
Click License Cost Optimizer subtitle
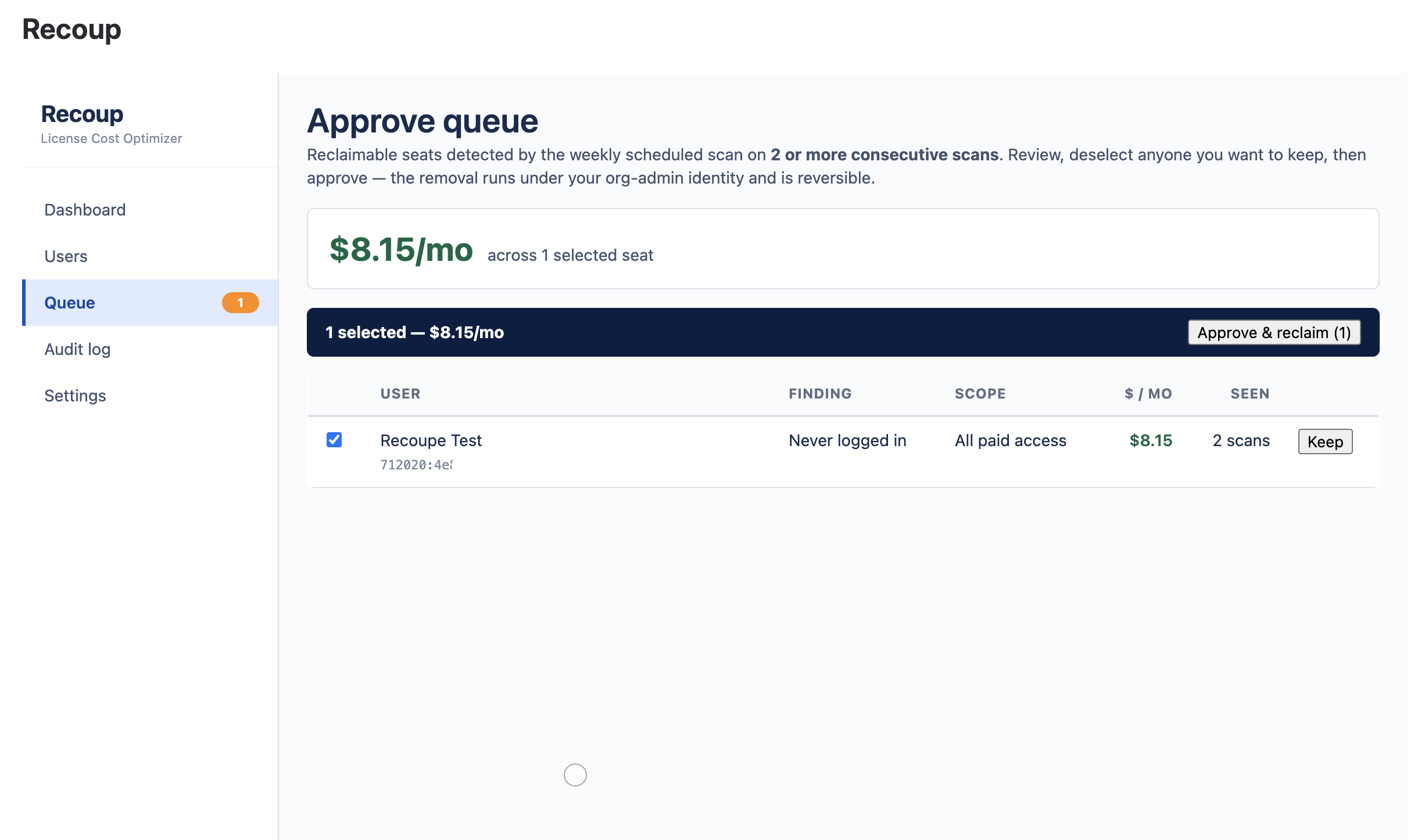point(111,138)
